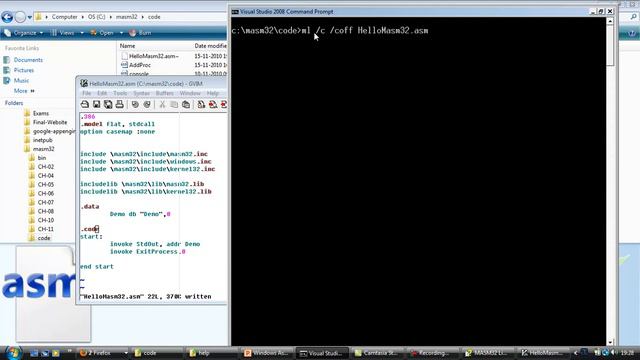Expand the masm32 breadcrumb arrow in address bar
Image resolution: width=640 pixels, height=360 pixels.
(x=142, y=17)
